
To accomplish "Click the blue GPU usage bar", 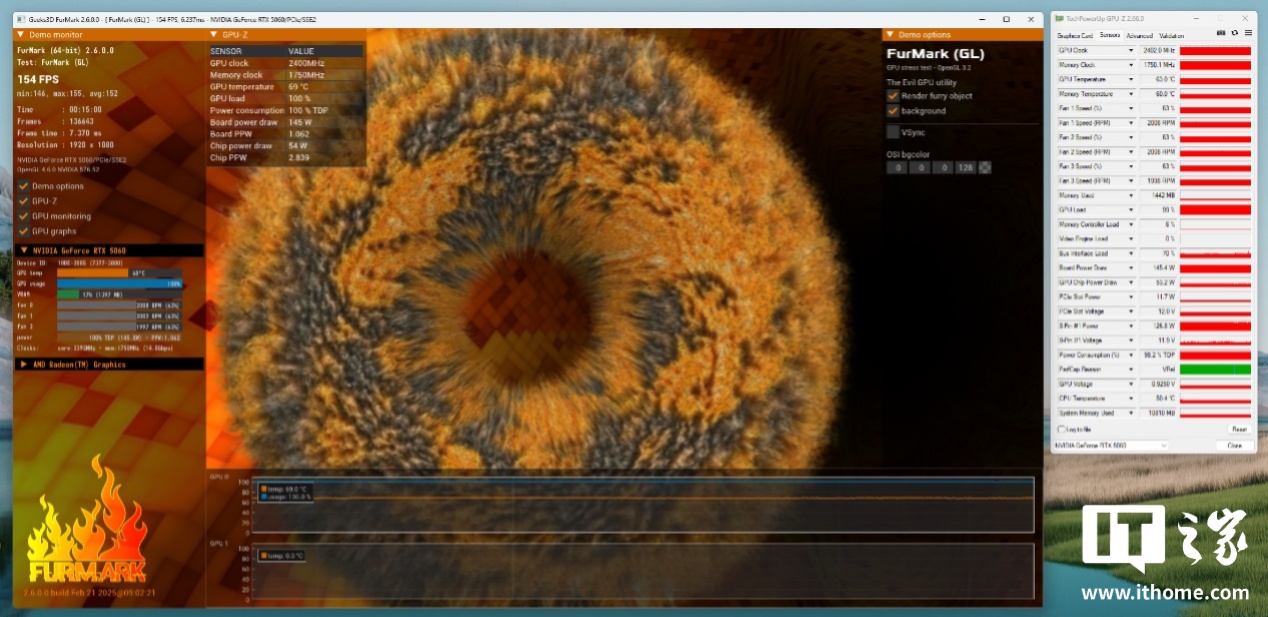I will click(119, 284).
